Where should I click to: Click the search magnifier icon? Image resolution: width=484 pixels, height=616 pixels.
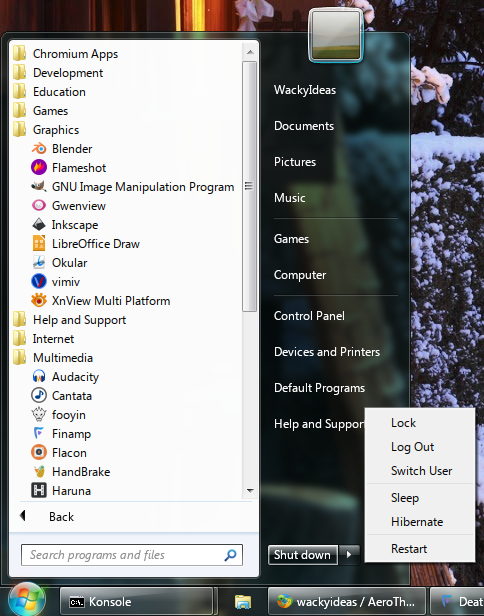point(230,555)
